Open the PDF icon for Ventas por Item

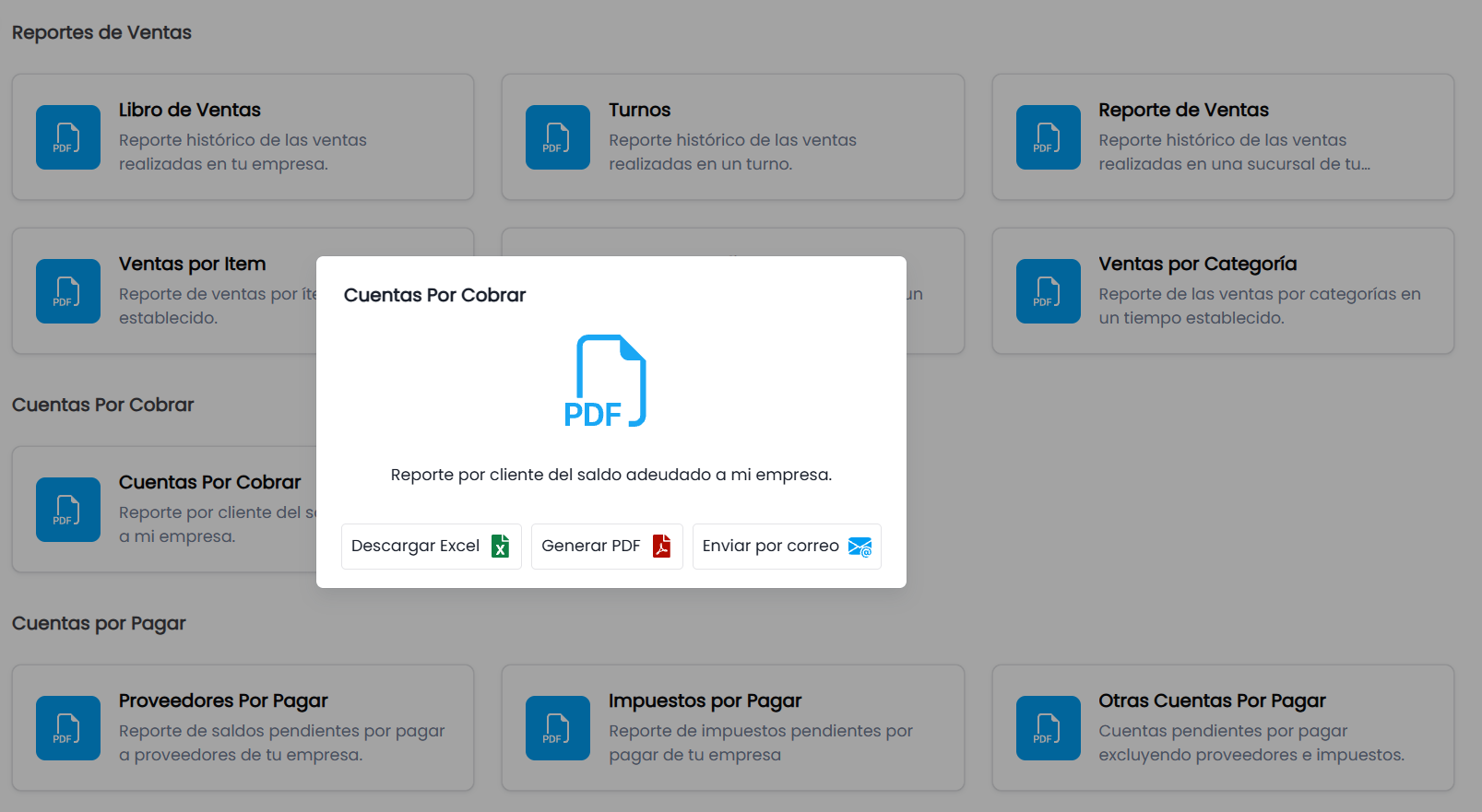coord(68,291)
